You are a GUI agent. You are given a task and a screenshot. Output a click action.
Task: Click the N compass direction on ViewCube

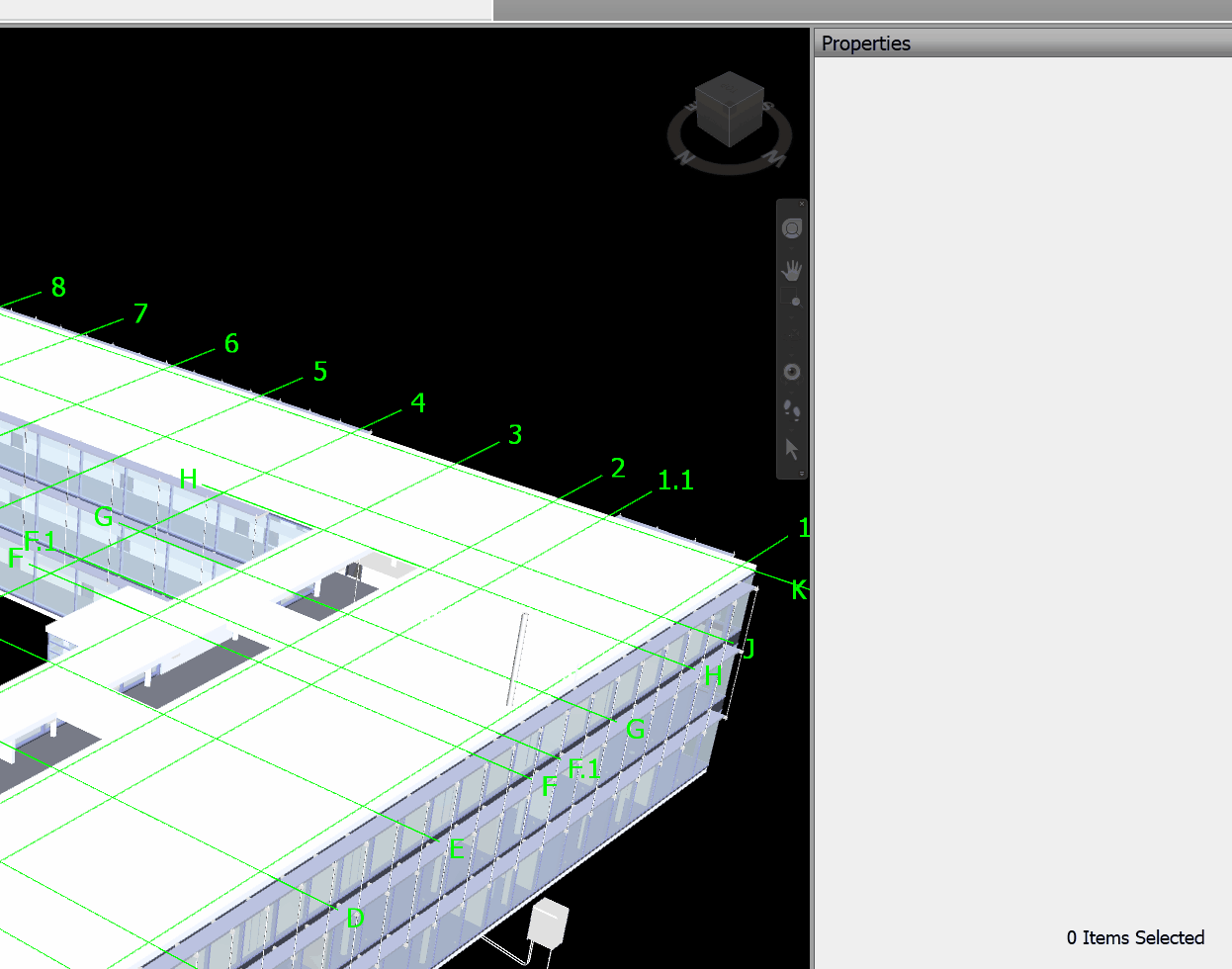pyautogui.click(x=684, y=159)
